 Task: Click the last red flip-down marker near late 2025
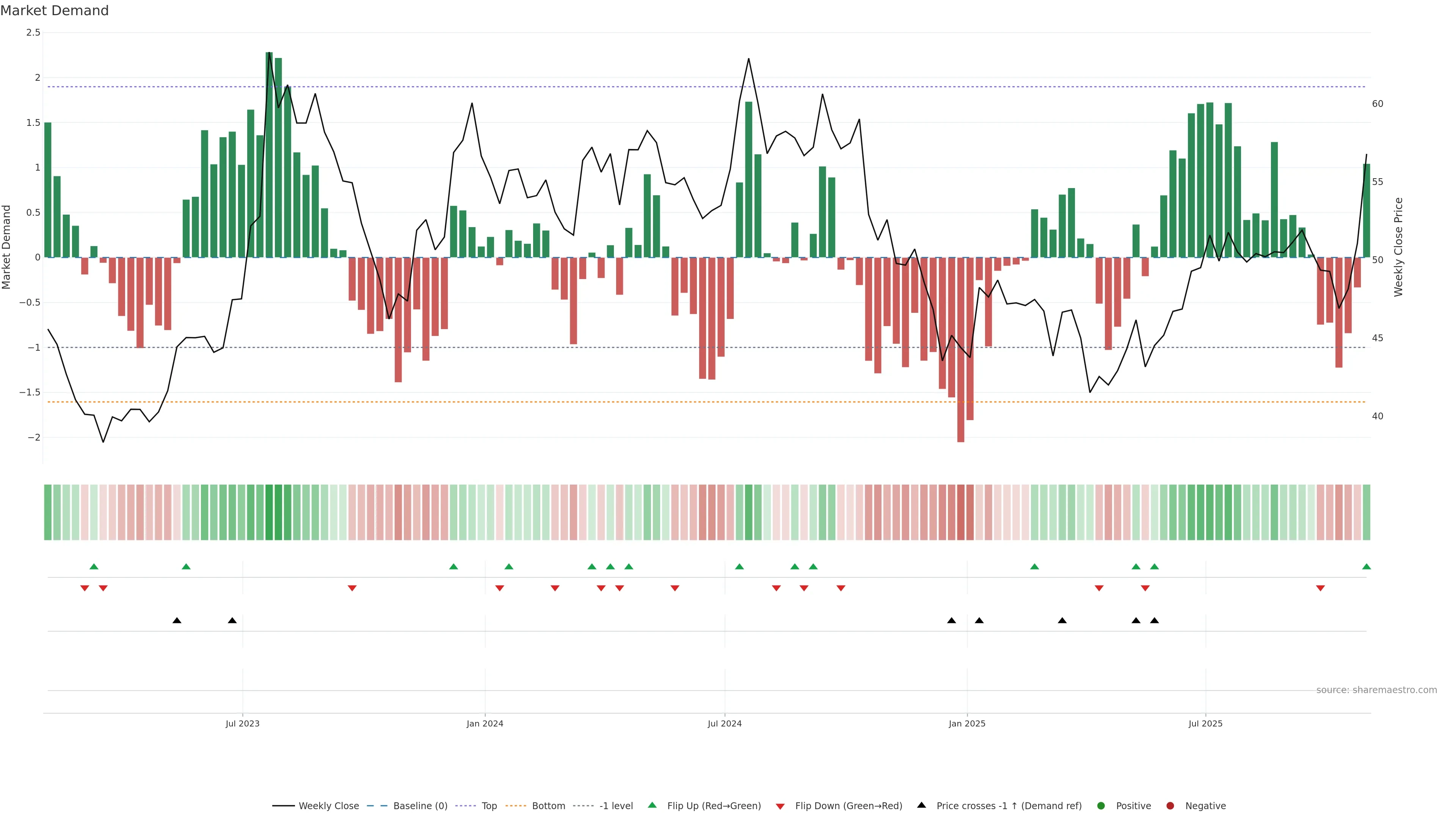1320,588
